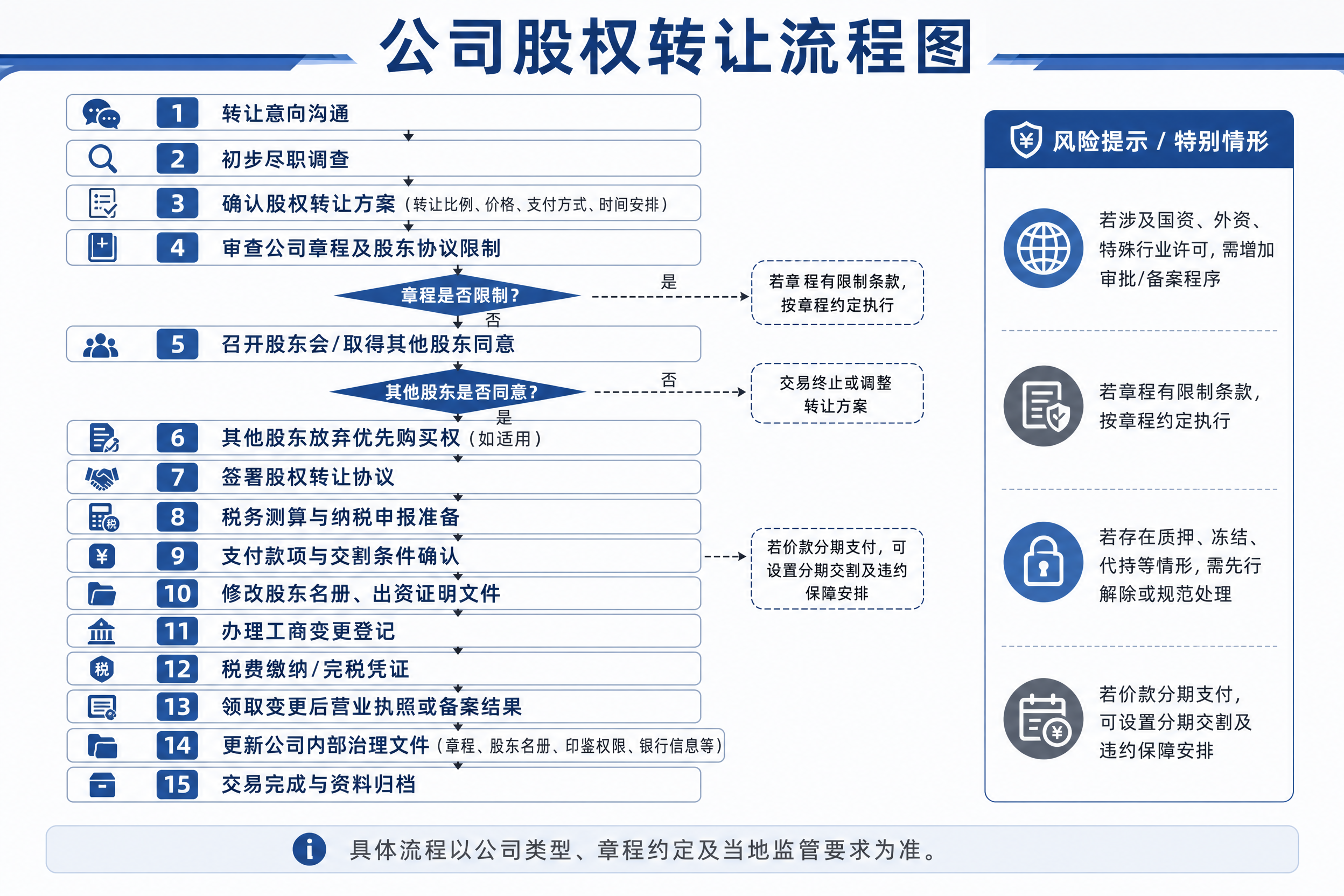
Task: Click the number 1 badge
Action: 177,113
